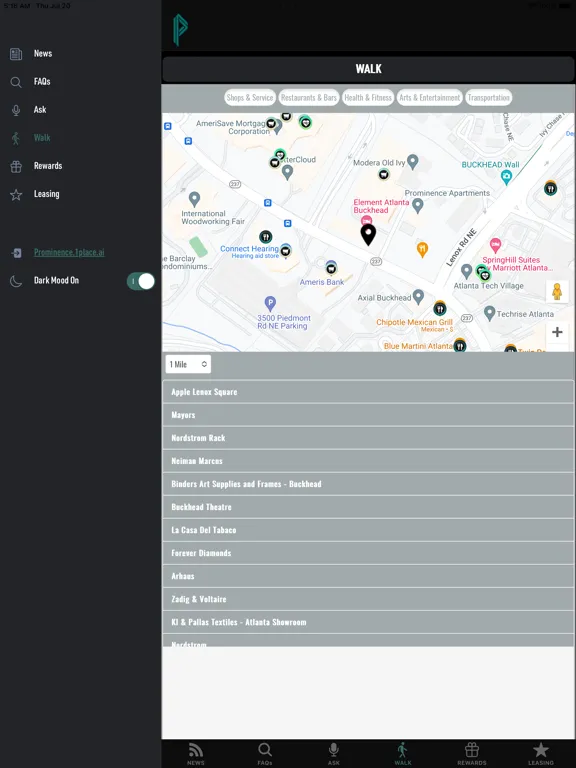
Task: Open the Prominence.1place.ai link
Action: 69,253
